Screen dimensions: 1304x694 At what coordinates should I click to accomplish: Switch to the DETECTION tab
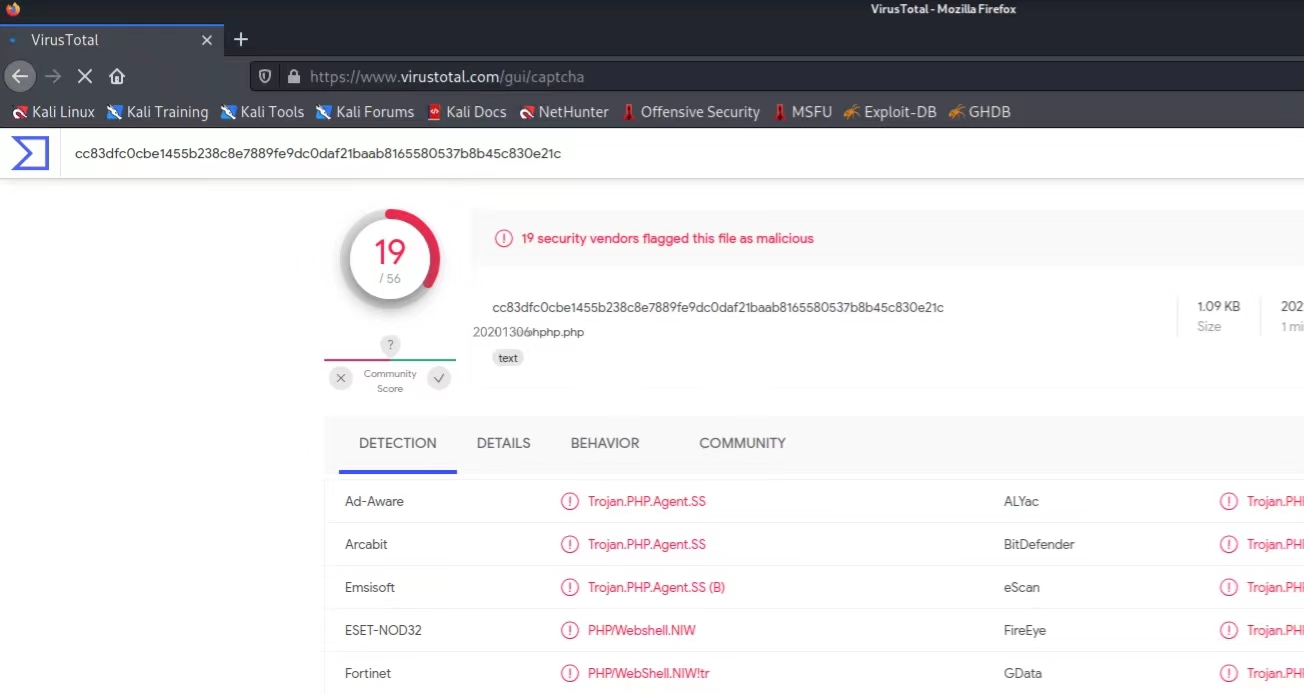click(398, 443)
